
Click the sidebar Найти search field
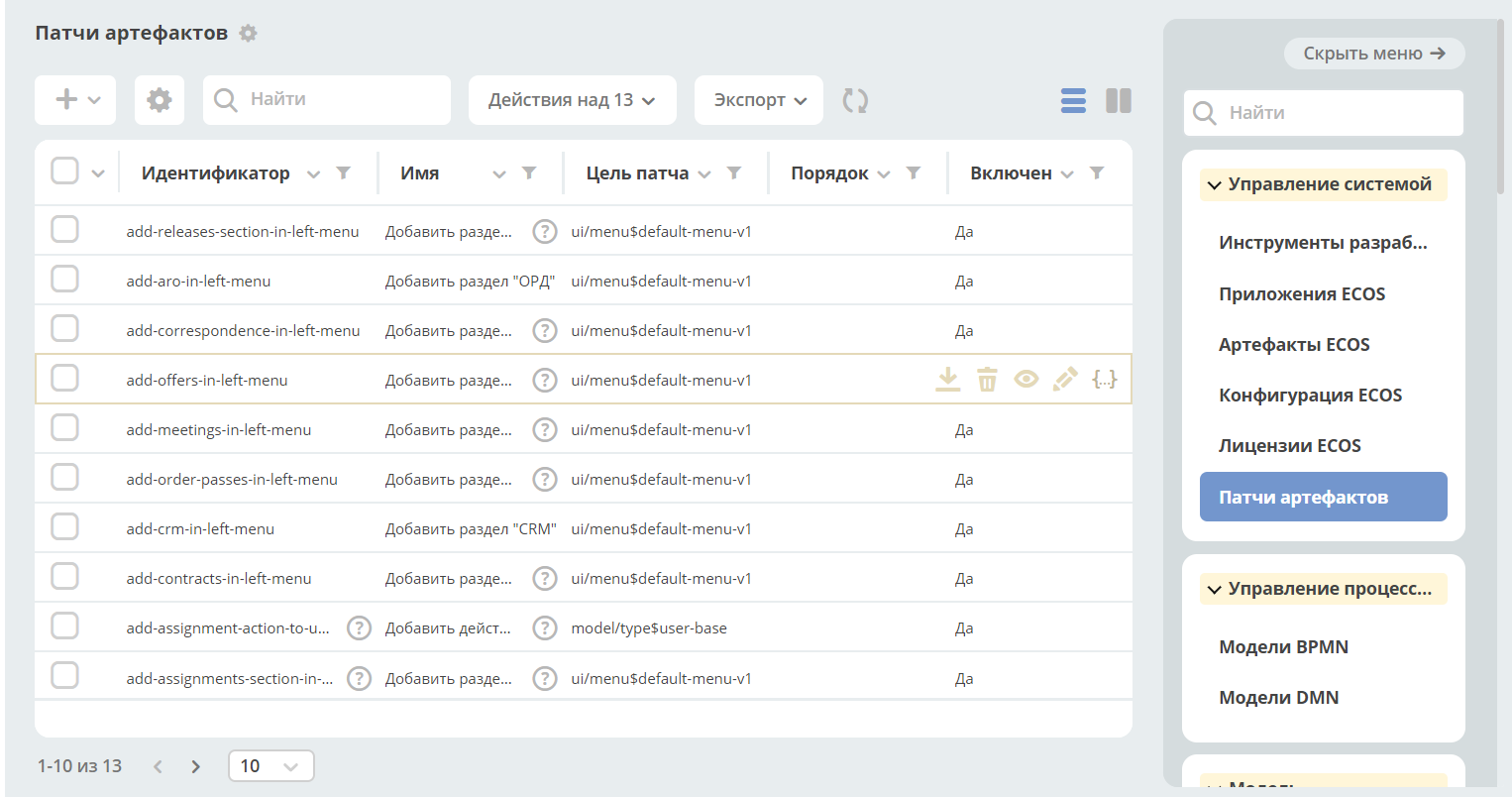[x=1324, y=113]
